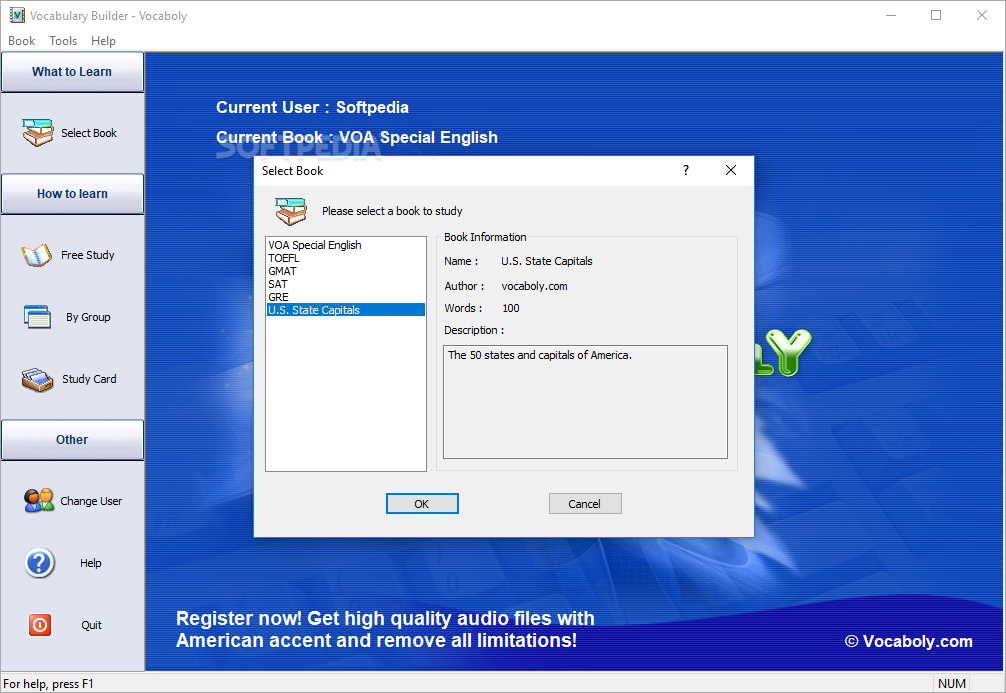Open the Book menu
This screenshot has height=693, width=1006.
[22, 40]
